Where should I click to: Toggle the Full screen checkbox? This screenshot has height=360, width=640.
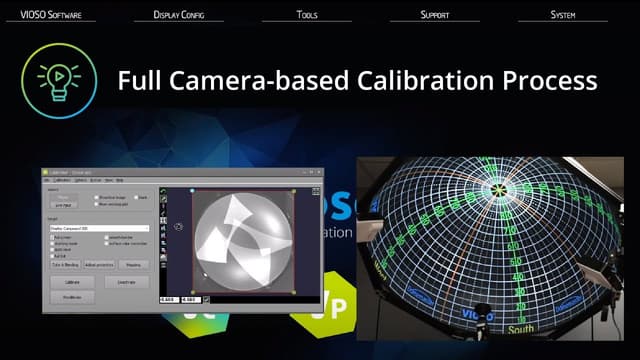point(52,237)
